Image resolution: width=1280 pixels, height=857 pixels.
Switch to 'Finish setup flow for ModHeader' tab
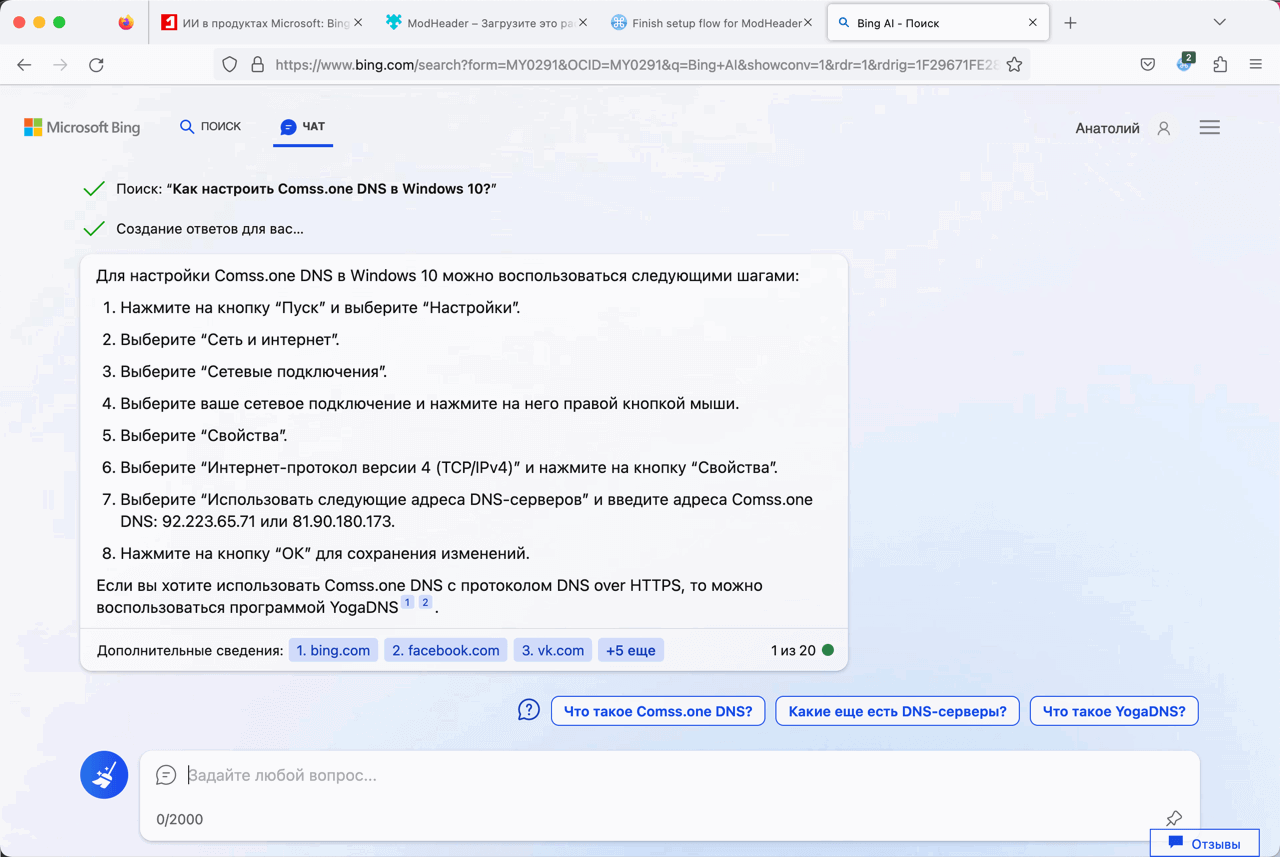point(713,23)
